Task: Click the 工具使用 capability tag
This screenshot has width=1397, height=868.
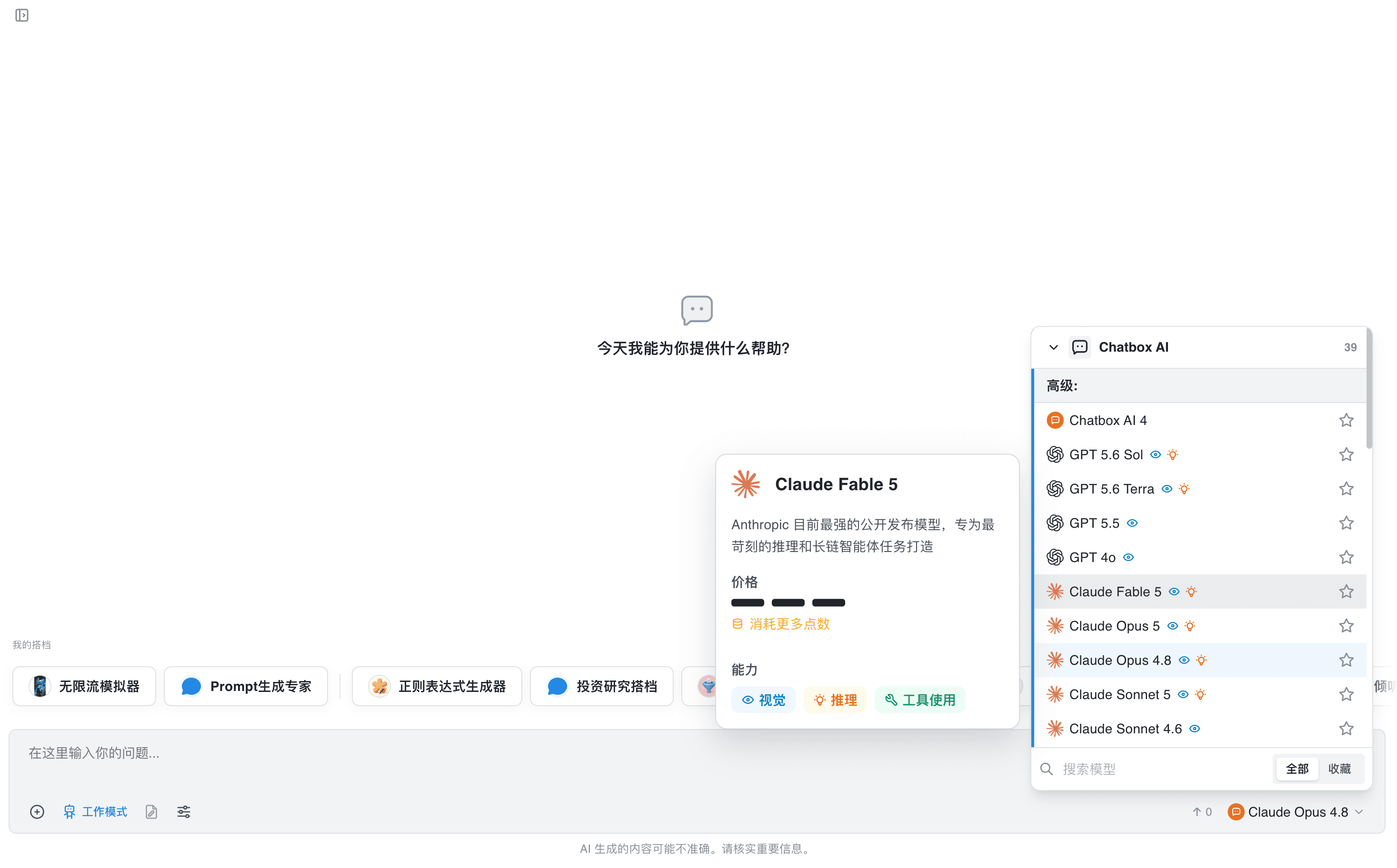Action: point(920,700)
